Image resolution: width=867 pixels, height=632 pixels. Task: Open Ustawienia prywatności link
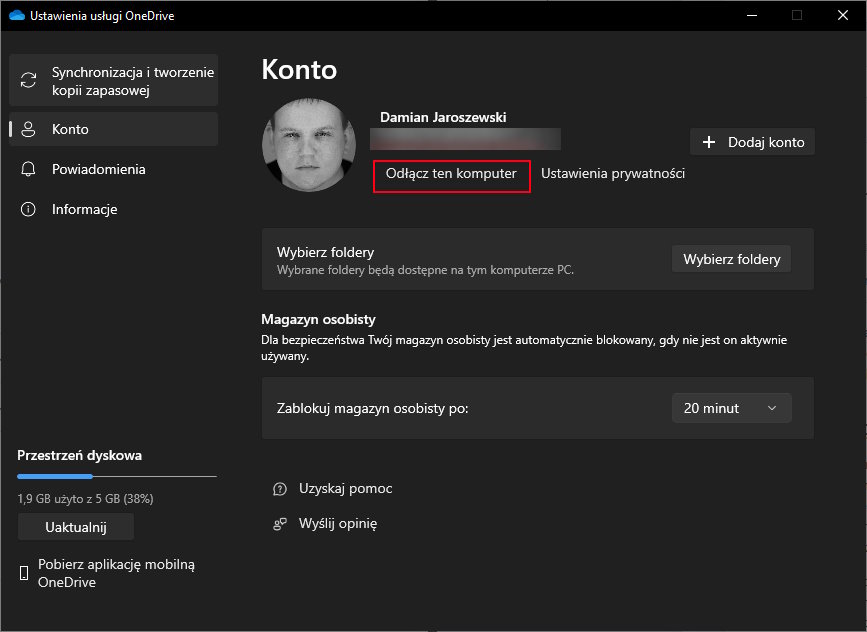[613, 173]
